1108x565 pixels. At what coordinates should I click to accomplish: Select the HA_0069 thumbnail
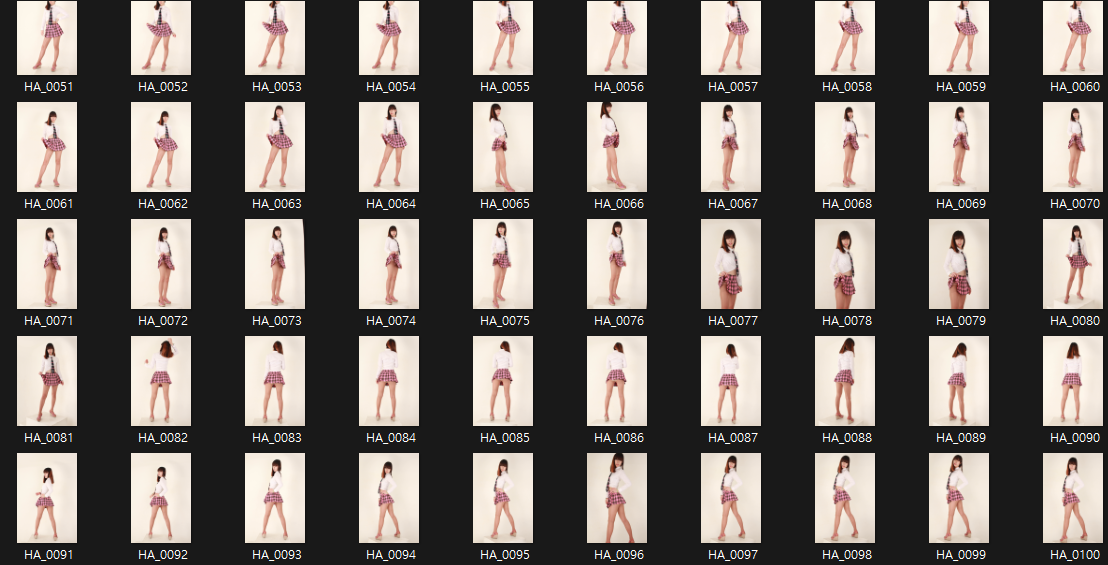[959, 147]
